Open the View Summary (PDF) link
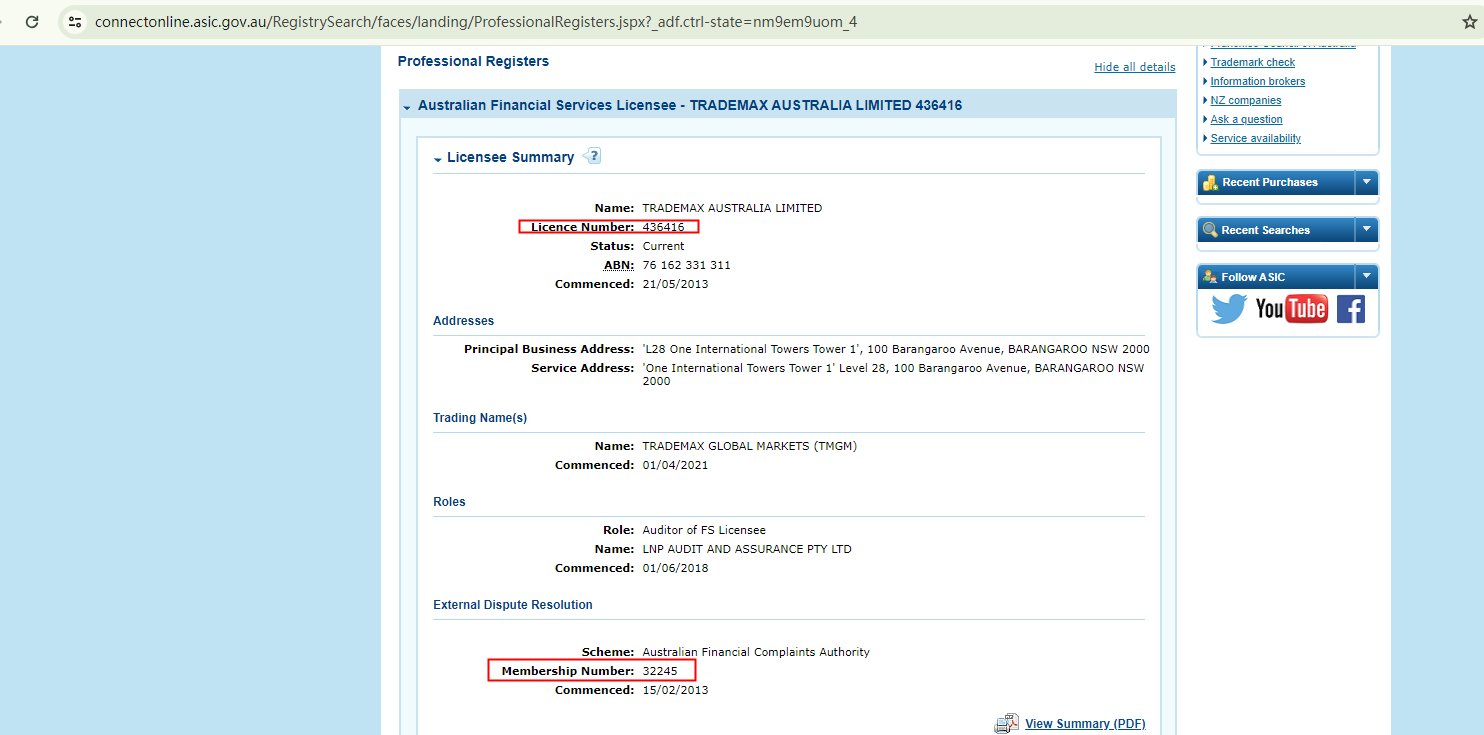This screenshot has width=1484, height=735. (x=1085, y=724)
